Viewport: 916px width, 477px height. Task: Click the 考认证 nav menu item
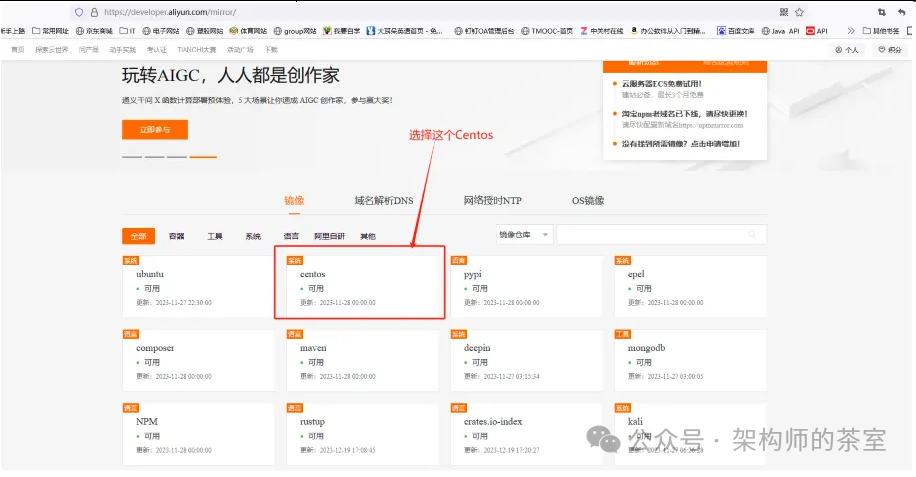click(x=157, y=50)
